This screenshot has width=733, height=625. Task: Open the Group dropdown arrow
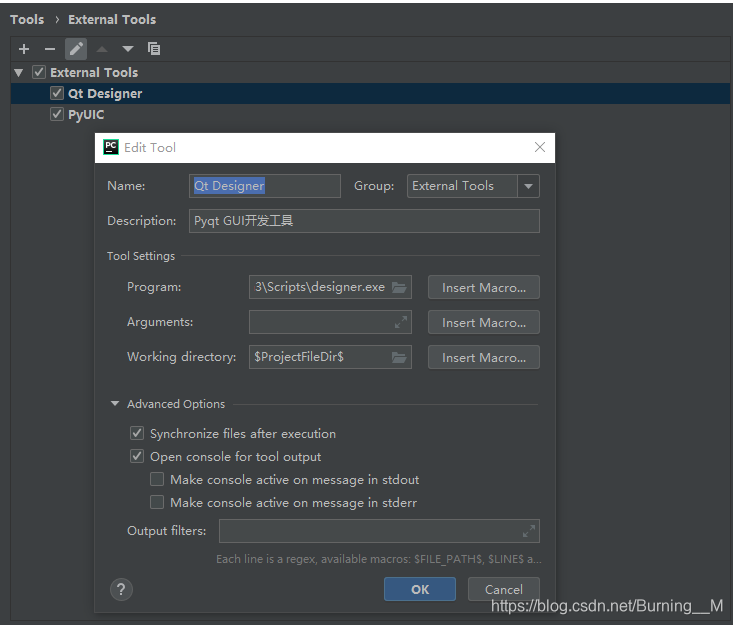click(x=528, y=186)
